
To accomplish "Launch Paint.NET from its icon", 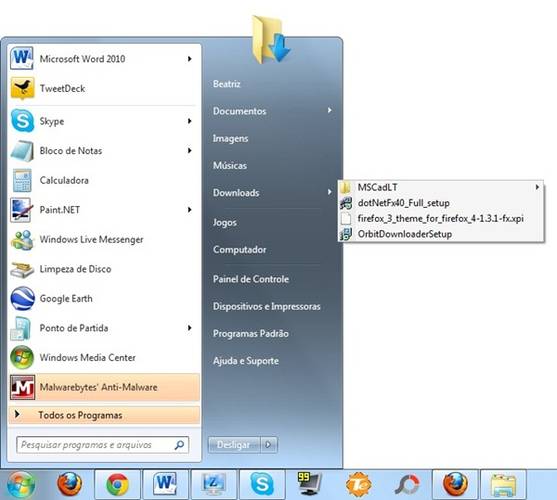I will tap(22, 210).
